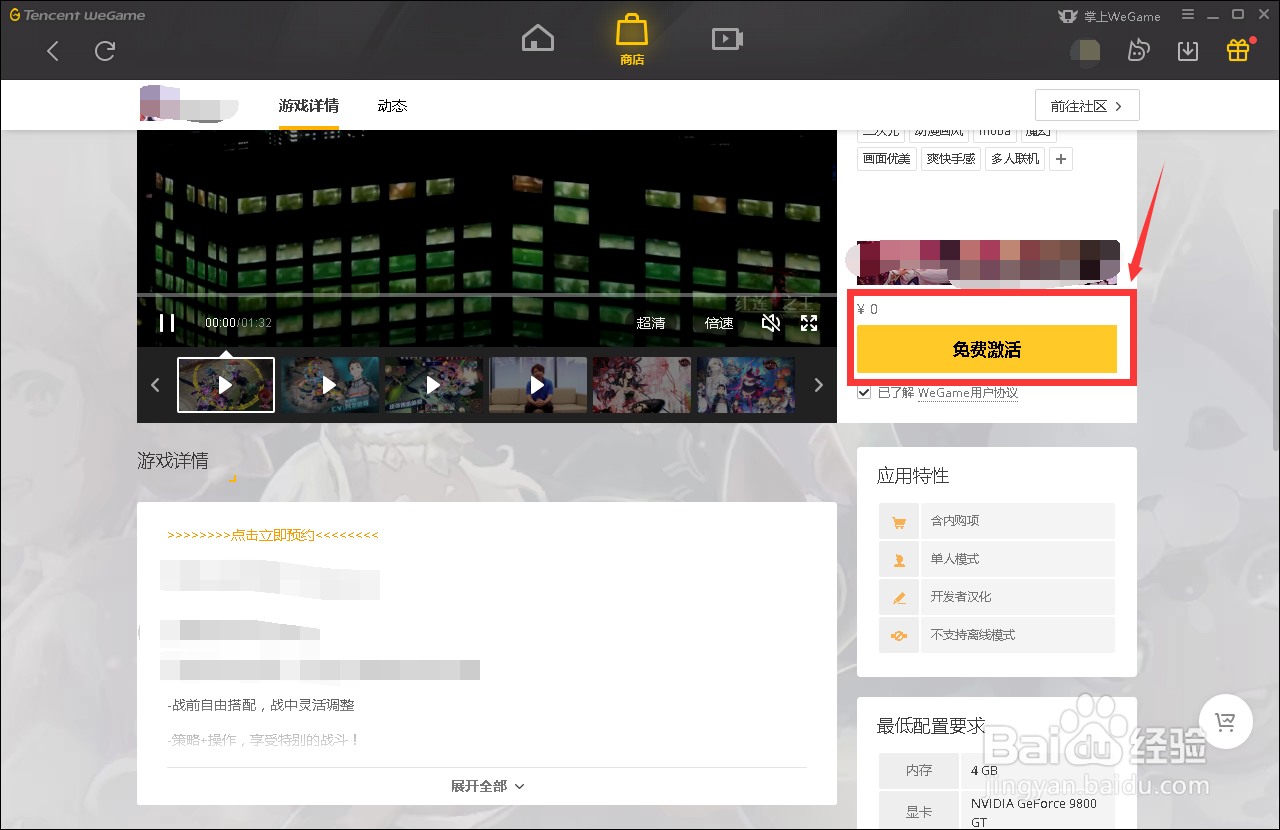This screenshot has height=830, width=1280.
Task: Click the Tencent WeGame logo
Action: coord(78,15)
